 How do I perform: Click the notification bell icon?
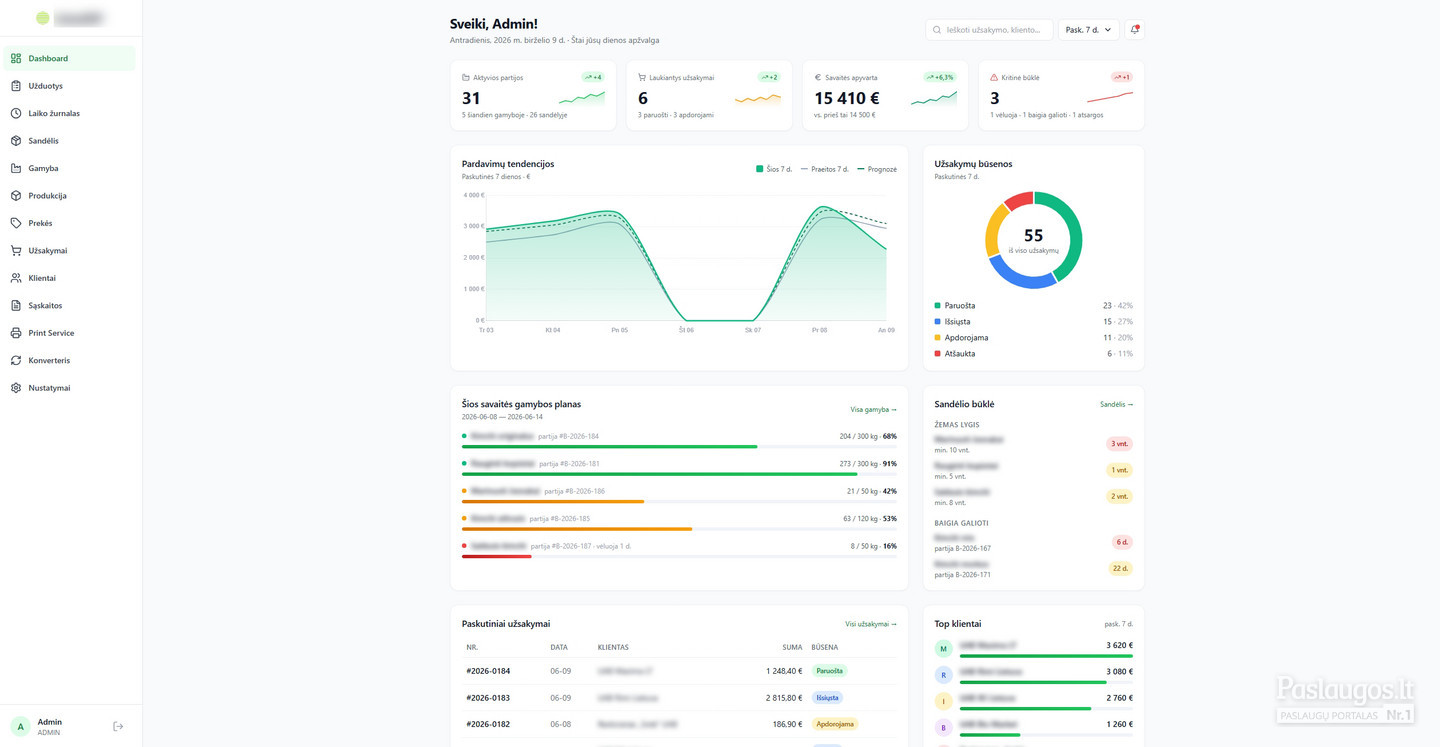click(x=1134, y=30)
